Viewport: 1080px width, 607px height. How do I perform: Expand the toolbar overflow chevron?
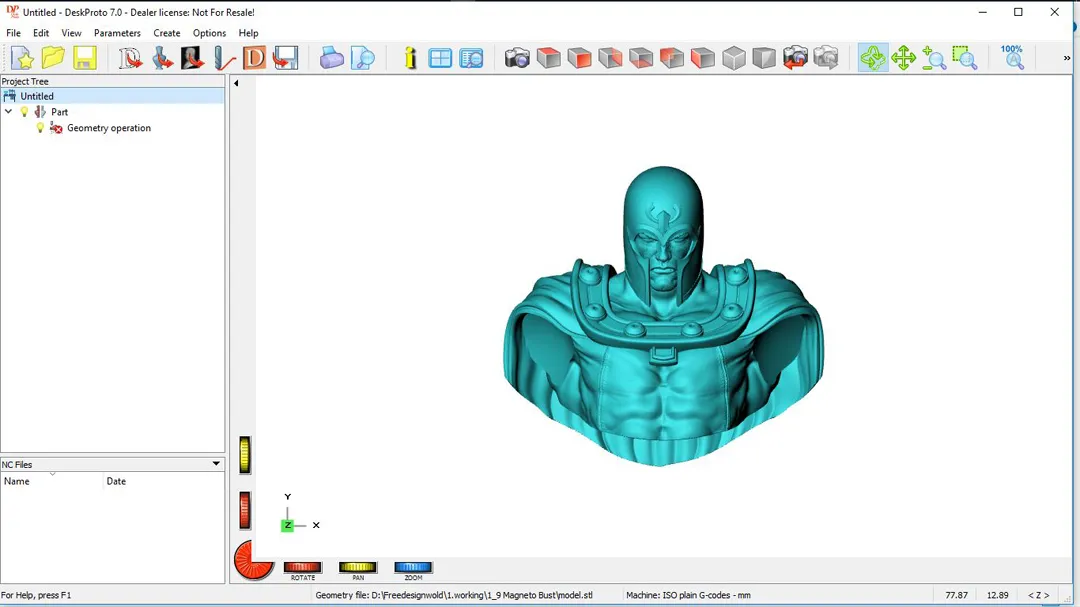[x=1067, y=58]
